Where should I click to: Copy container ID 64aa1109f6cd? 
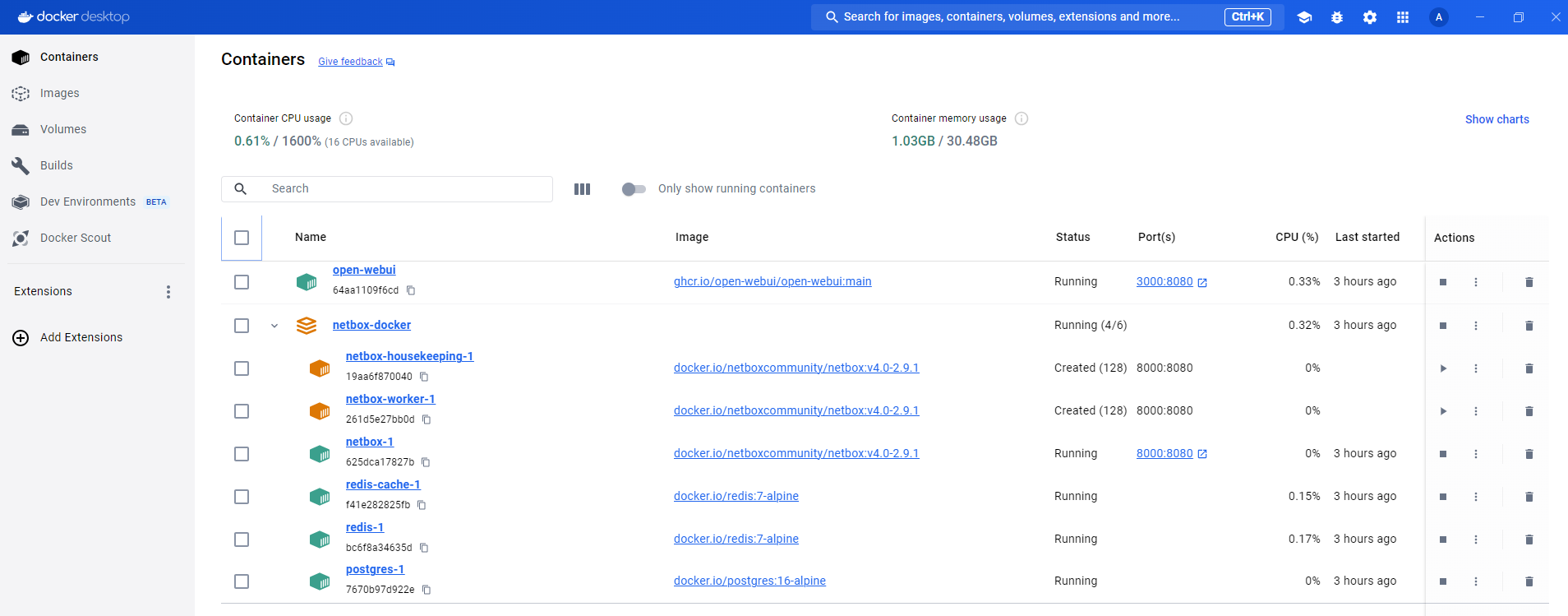pyautogui.click(x=411, y=290)
